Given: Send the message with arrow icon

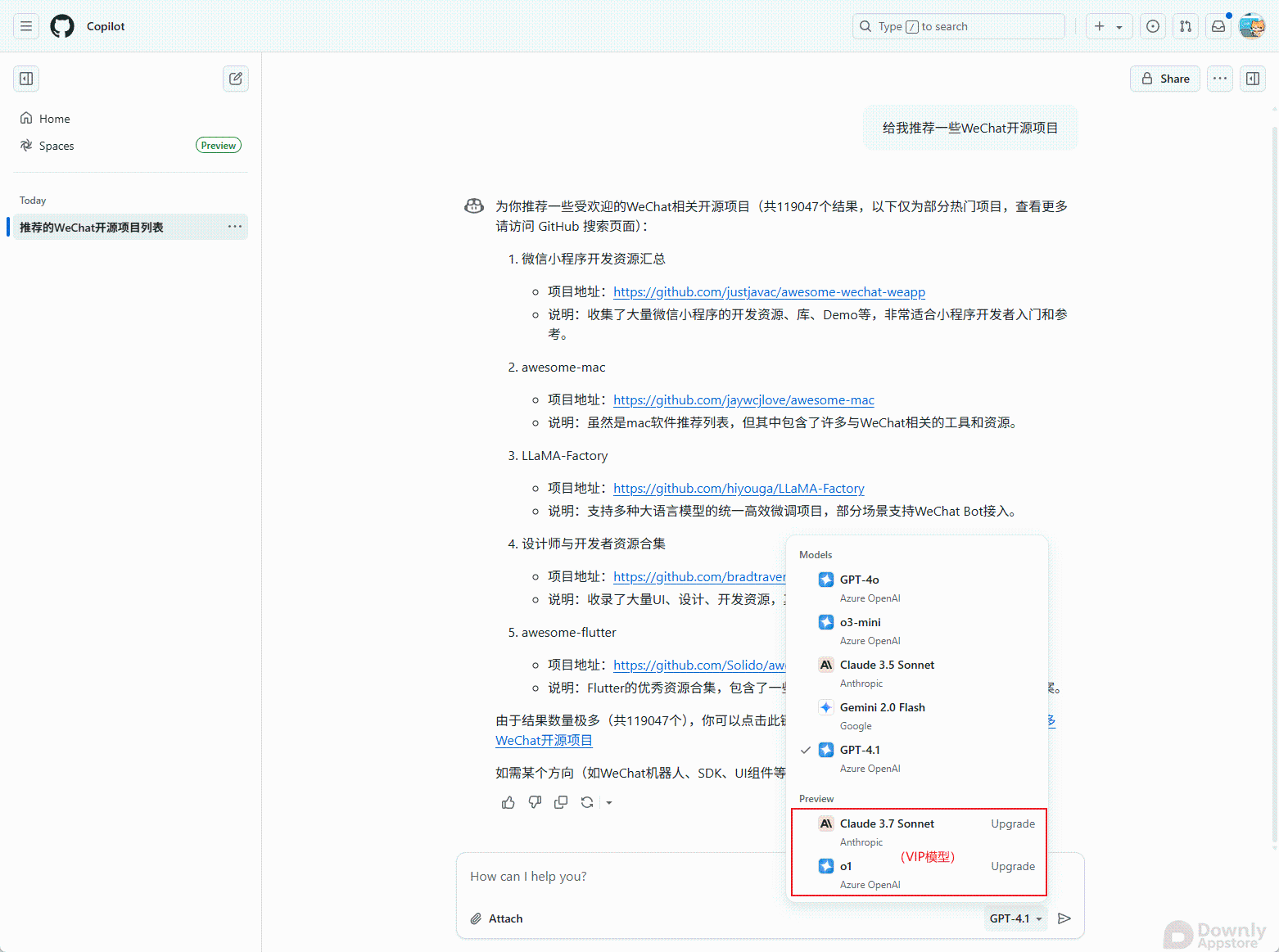Looking at the screenshot, I should click(x=1064, y=918).
